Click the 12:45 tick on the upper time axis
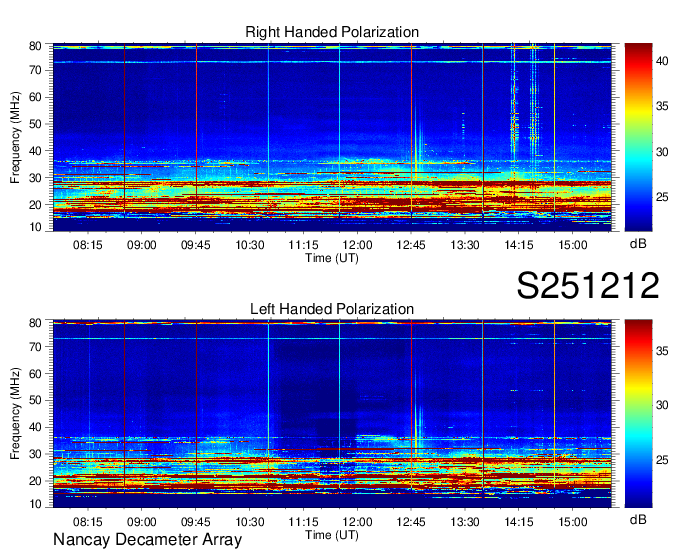The width and height of the screenshot is (680, 552). pos(411,244)
